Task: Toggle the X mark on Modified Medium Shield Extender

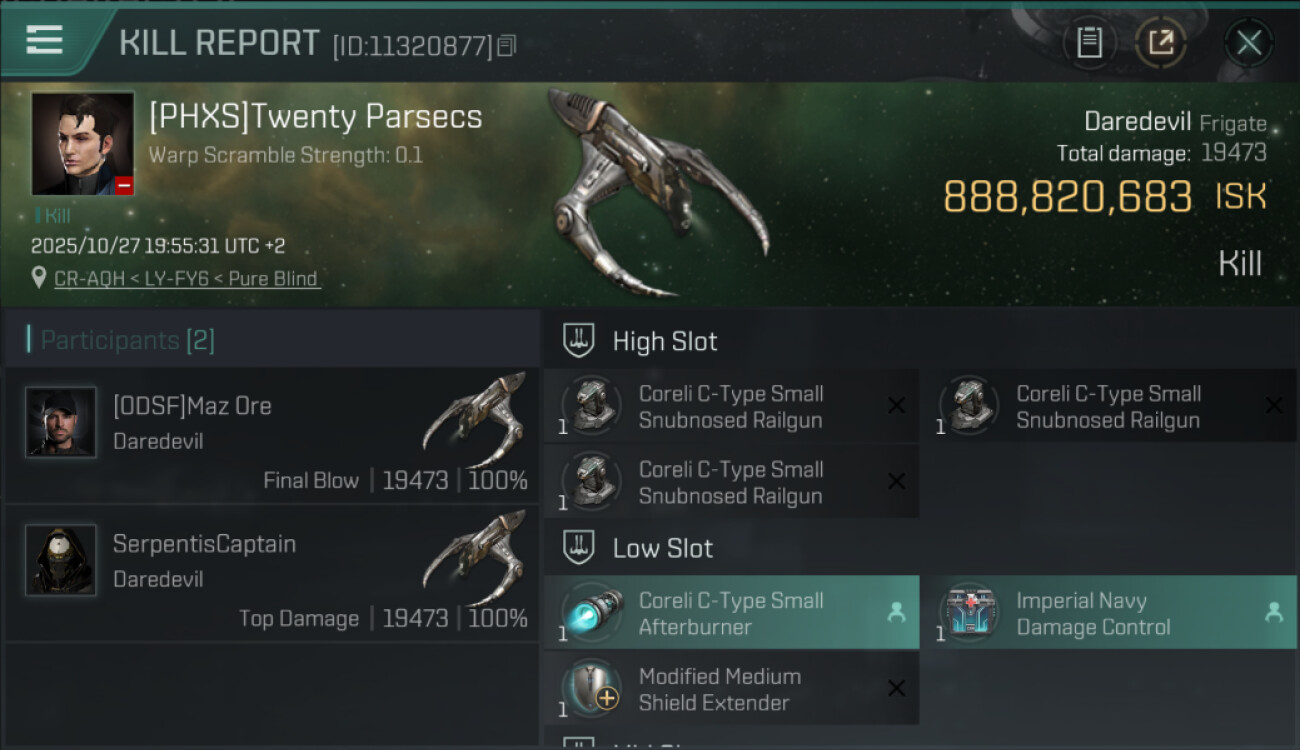Action: click(x=896, y=688)
